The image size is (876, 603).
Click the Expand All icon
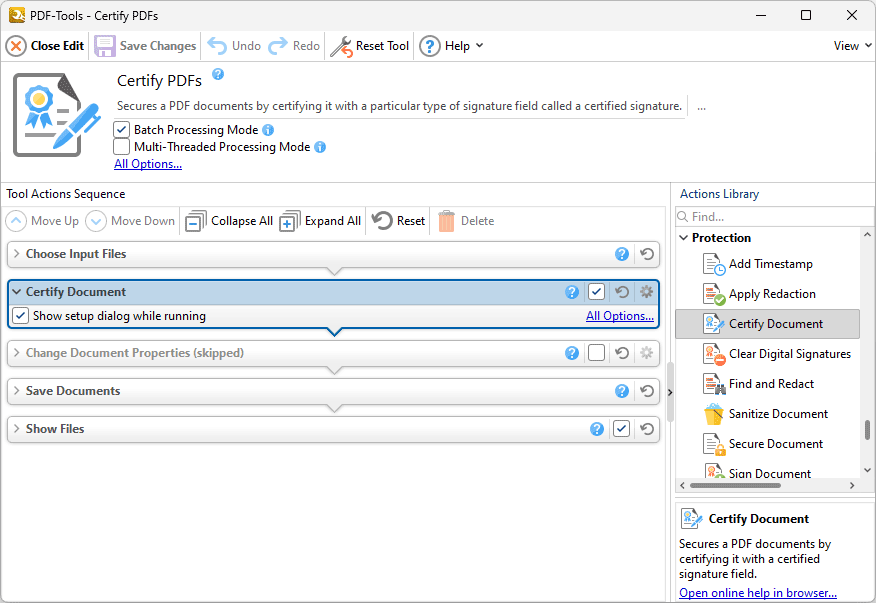290,221
